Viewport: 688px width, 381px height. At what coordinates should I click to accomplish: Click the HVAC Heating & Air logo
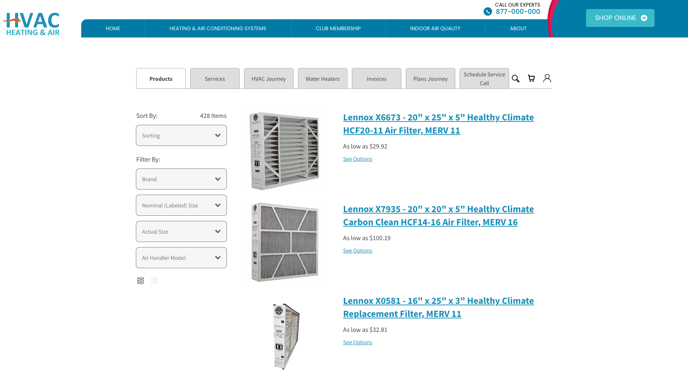(32, 24)
